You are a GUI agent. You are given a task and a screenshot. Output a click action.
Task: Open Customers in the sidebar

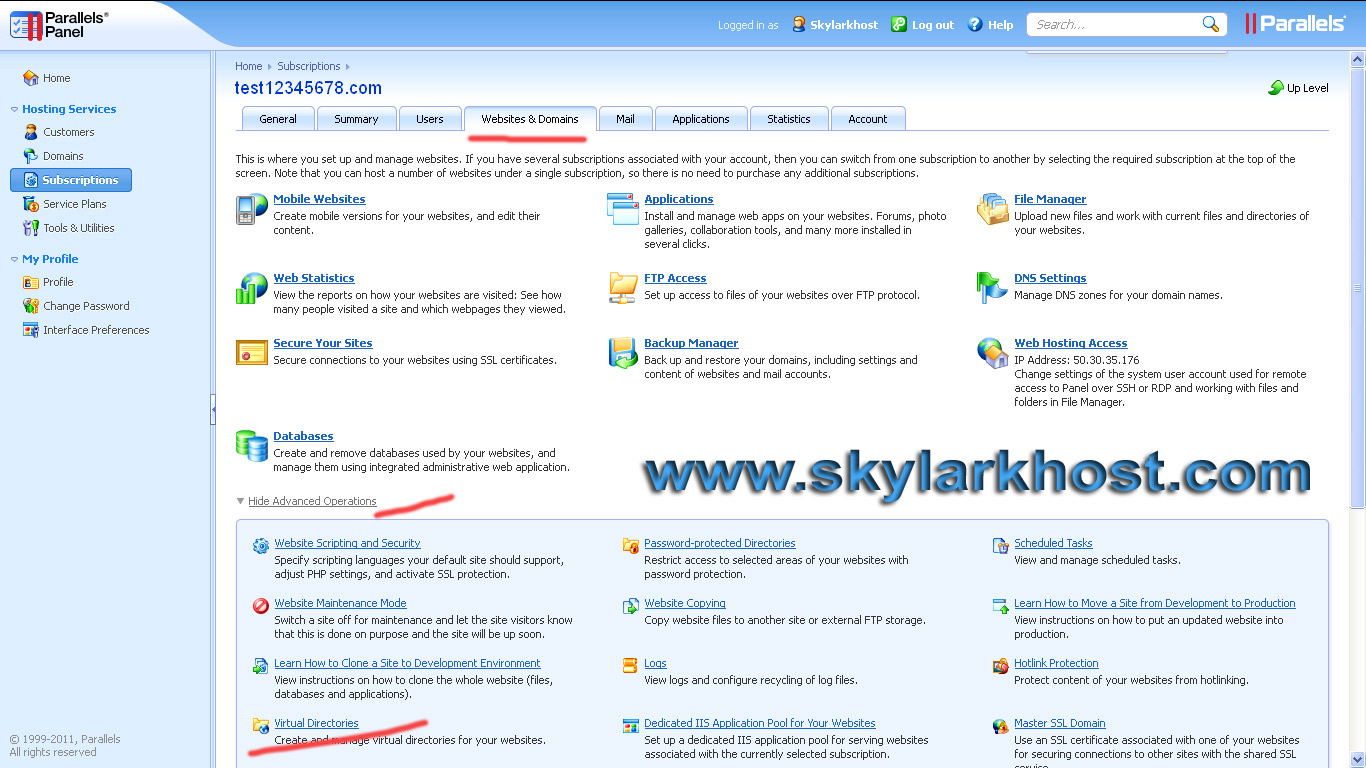coord(69,132)
